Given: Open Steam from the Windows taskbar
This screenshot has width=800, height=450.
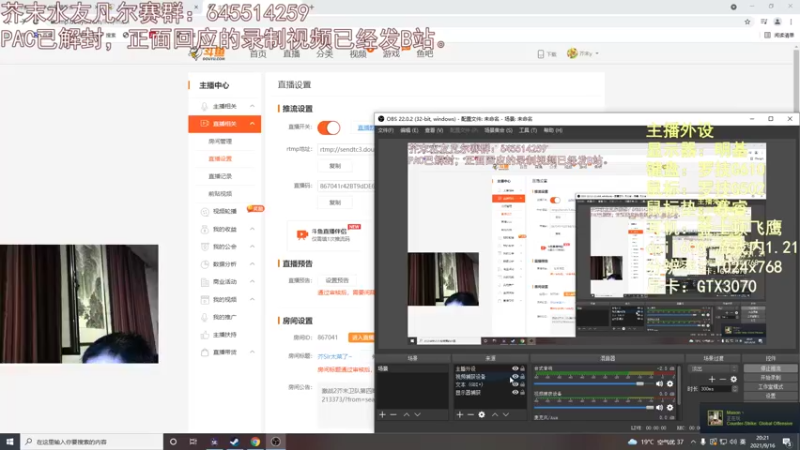Looking at the screenshot, I should pyautogui.click(x=234, y=442).
